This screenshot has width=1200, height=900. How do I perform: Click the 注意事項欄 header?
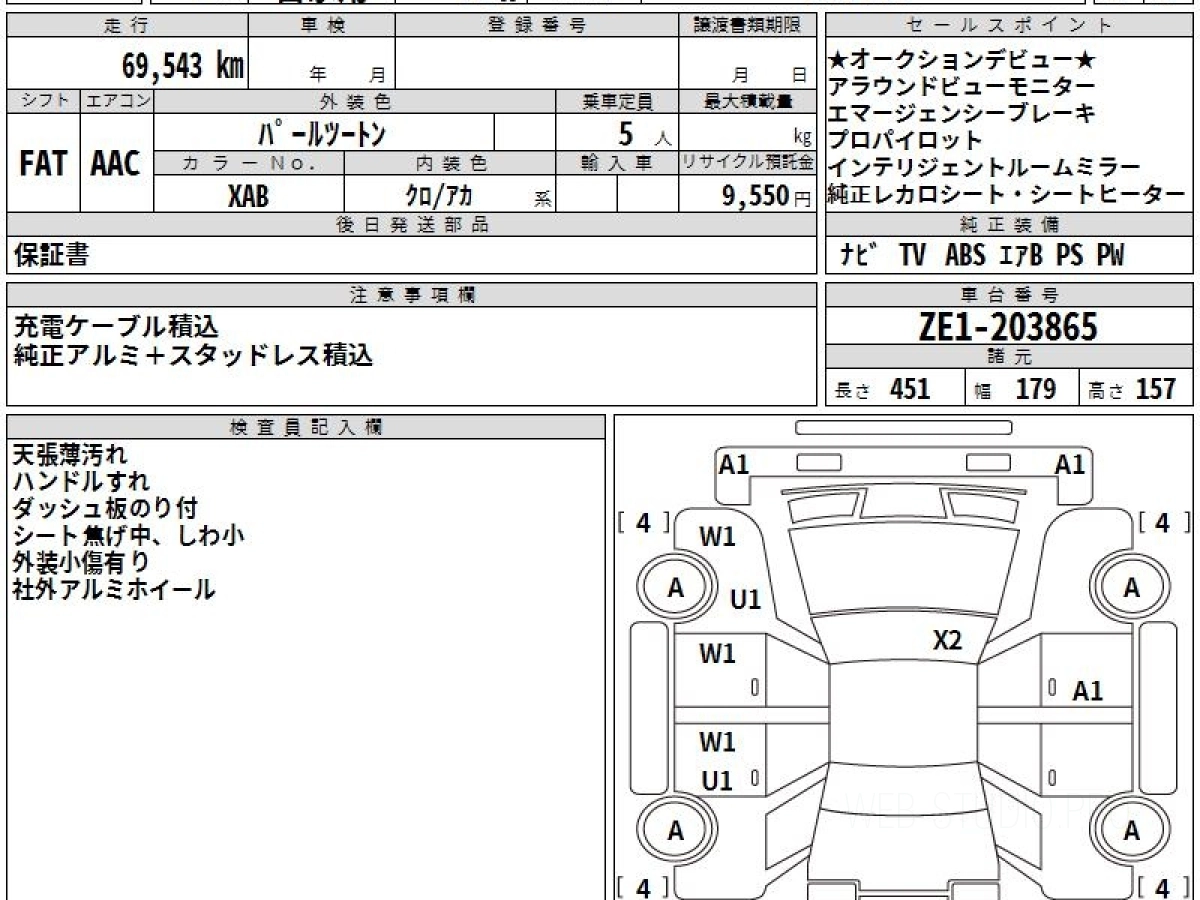tap(411, 295)
